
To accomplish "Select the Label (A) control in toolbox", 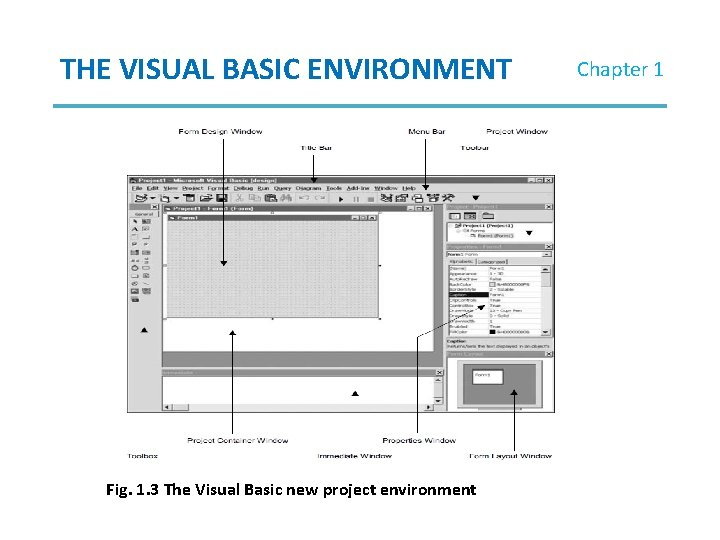I will coord(135,229).
